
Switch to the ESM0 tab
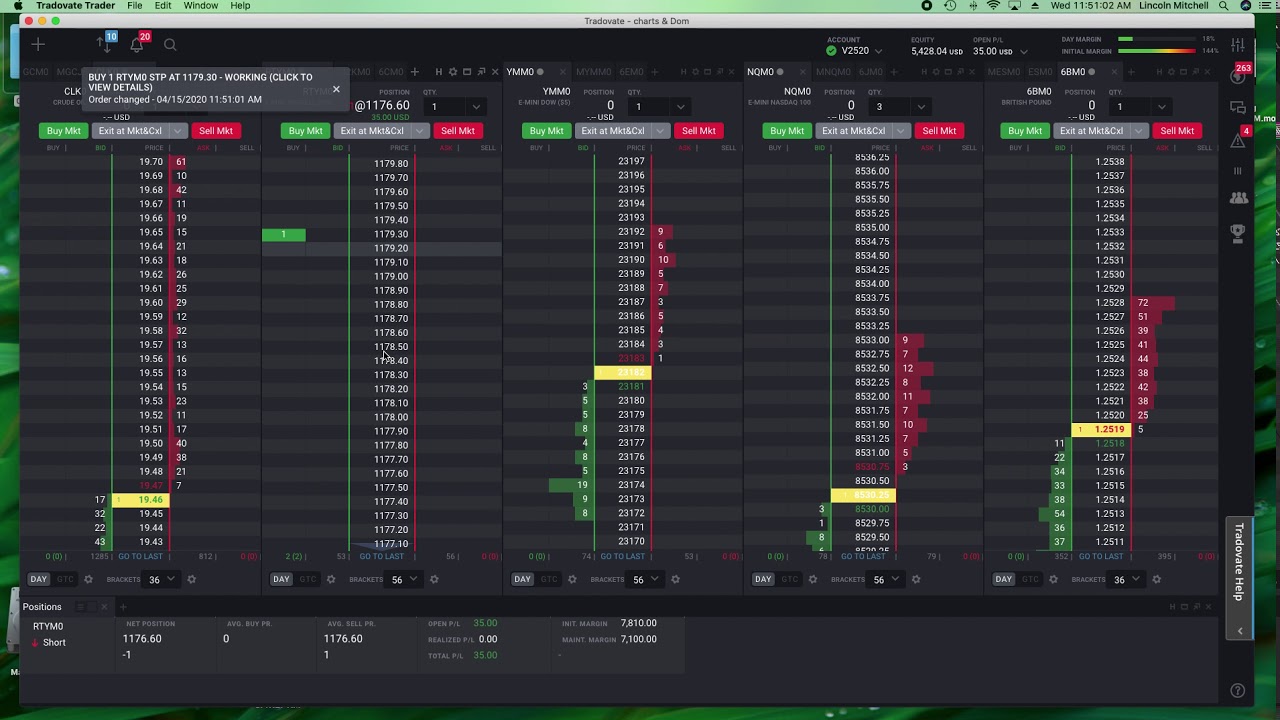pos(1040,72)
